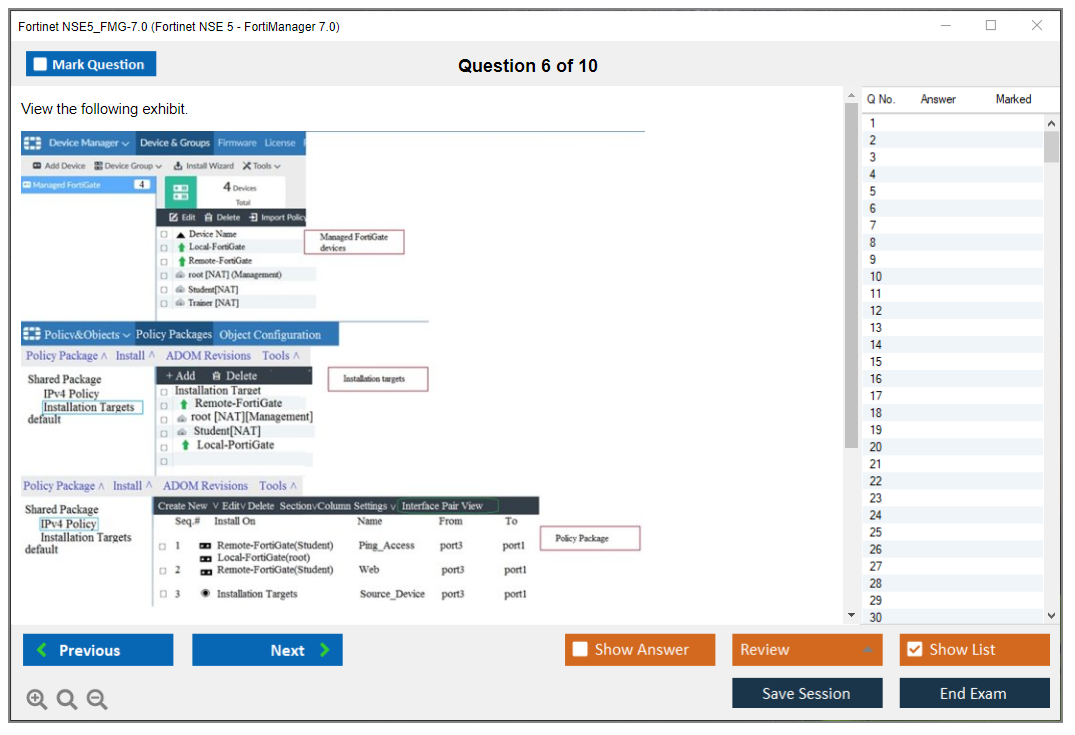The image size is (1075, 735).
Task: Click the Answer column header
Action: 938,99
